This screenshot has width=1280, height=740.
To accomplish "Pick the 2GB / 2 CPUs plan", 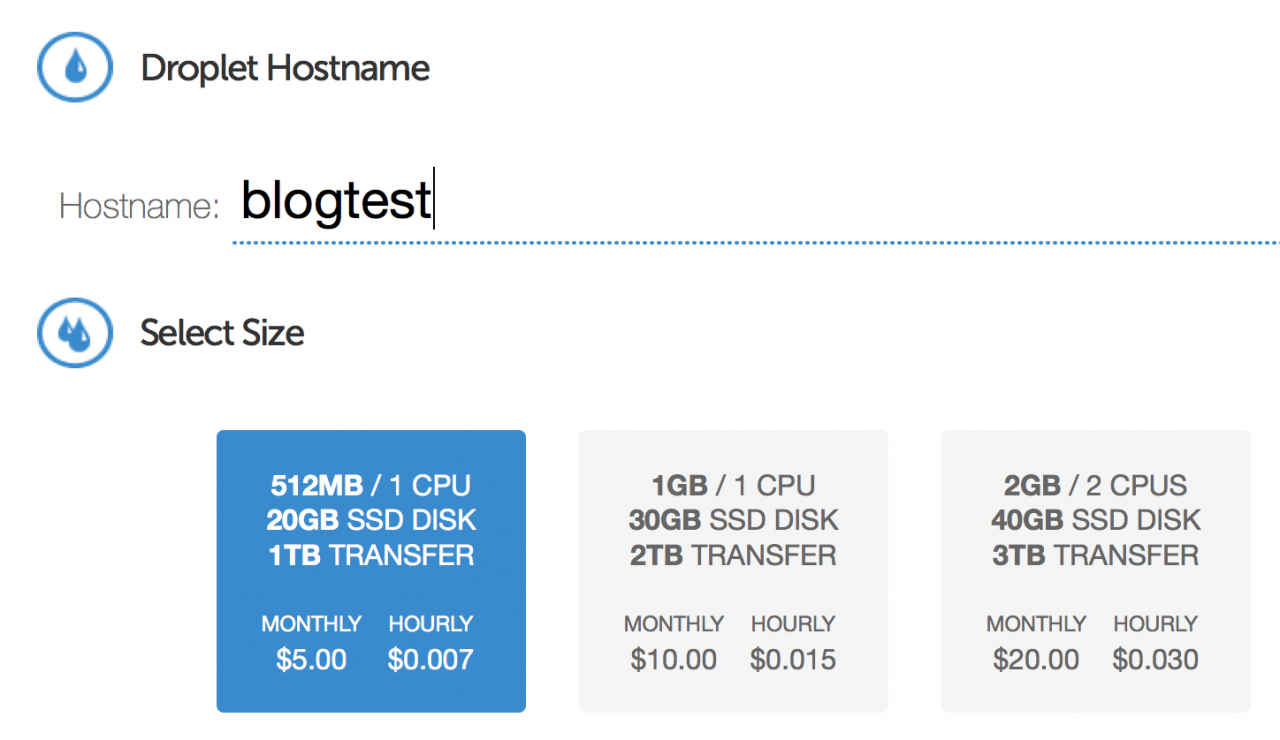I will click(1095, 571).
